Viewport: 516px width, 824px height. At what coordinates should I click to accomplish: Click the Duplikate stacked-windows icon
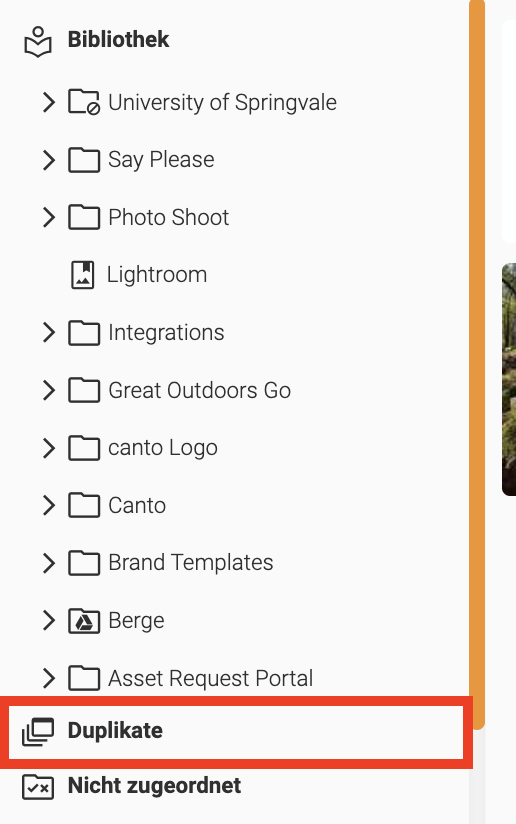pos(38,732)
